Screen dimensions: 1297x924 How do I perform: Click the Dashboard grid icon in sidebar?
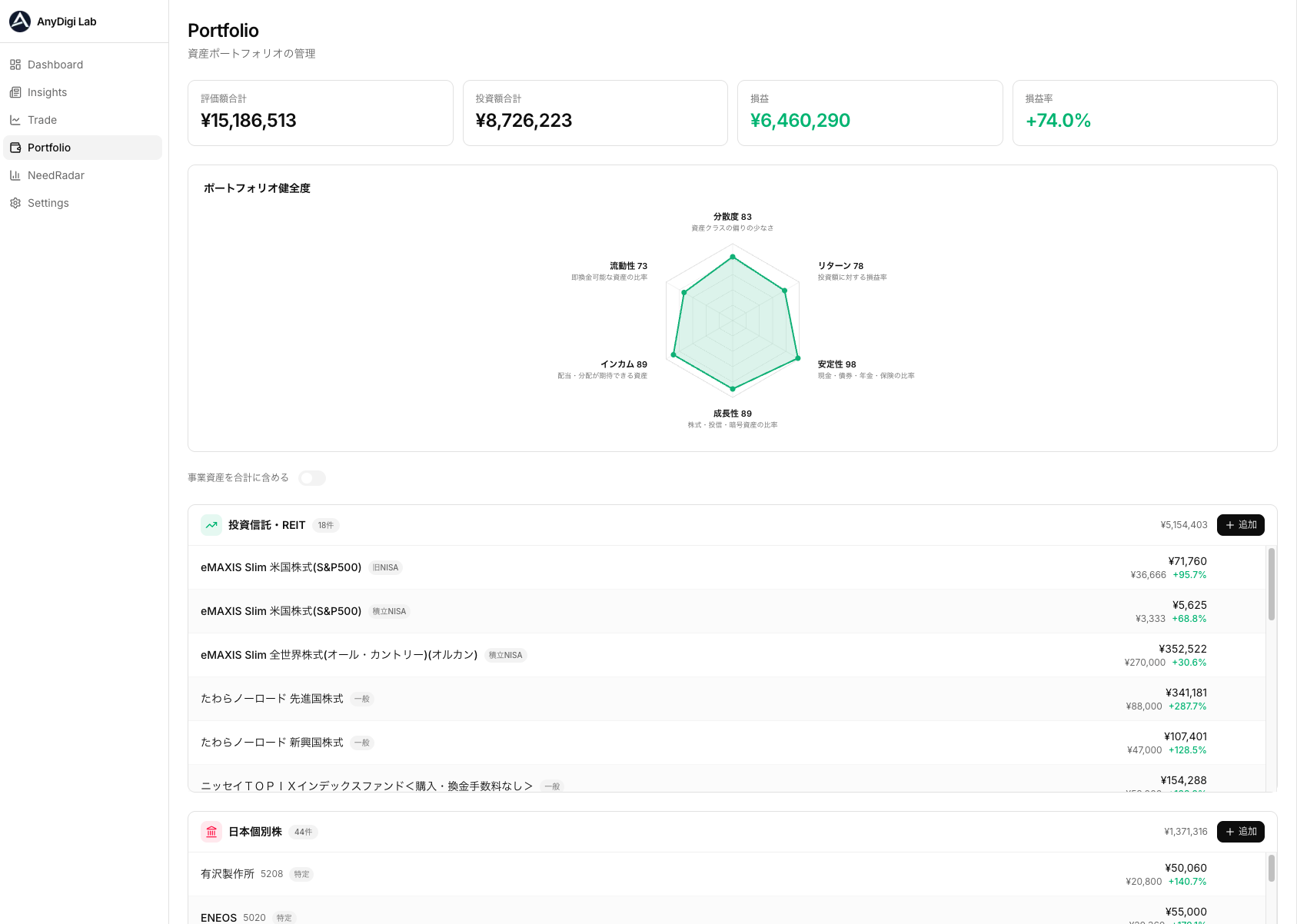(x=15, y=65)
